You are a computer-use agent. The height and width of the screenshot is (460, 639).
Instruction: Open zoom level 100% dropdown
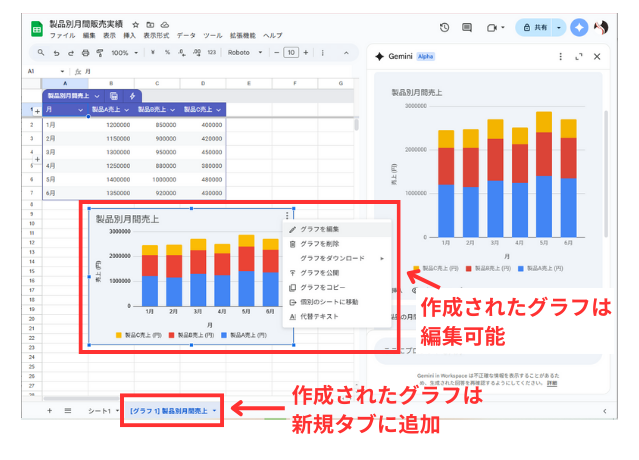click(x=125, y=52)
